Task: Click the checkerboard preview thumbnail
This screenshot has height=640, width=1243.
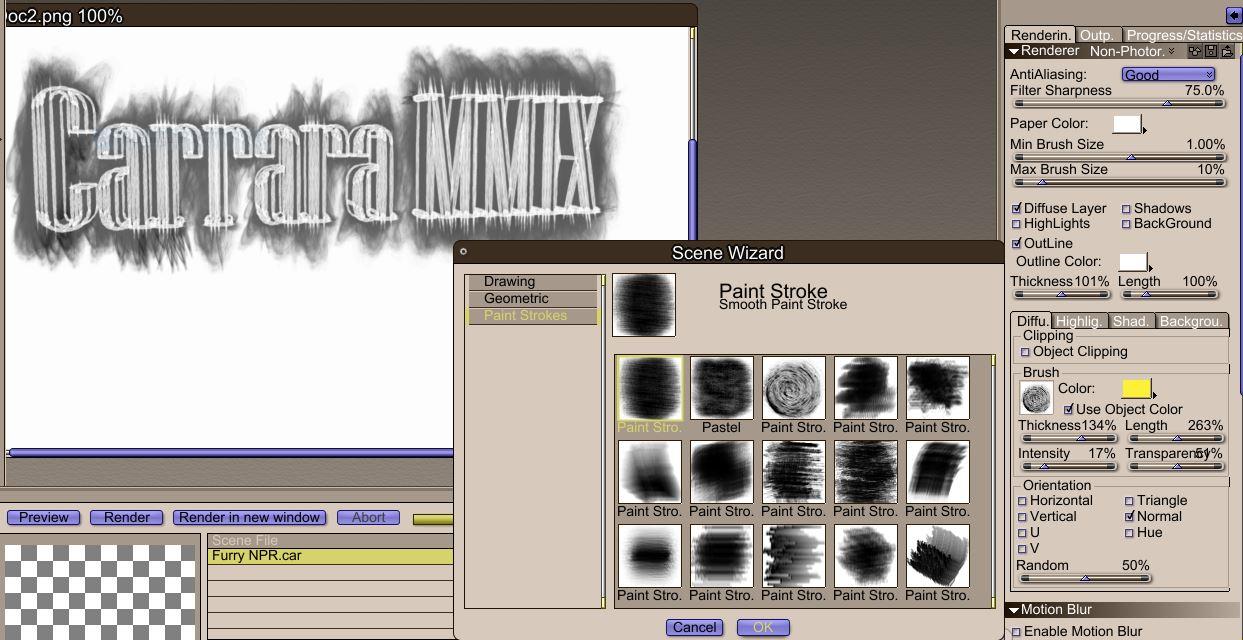Action: click(x=99, y=592)
